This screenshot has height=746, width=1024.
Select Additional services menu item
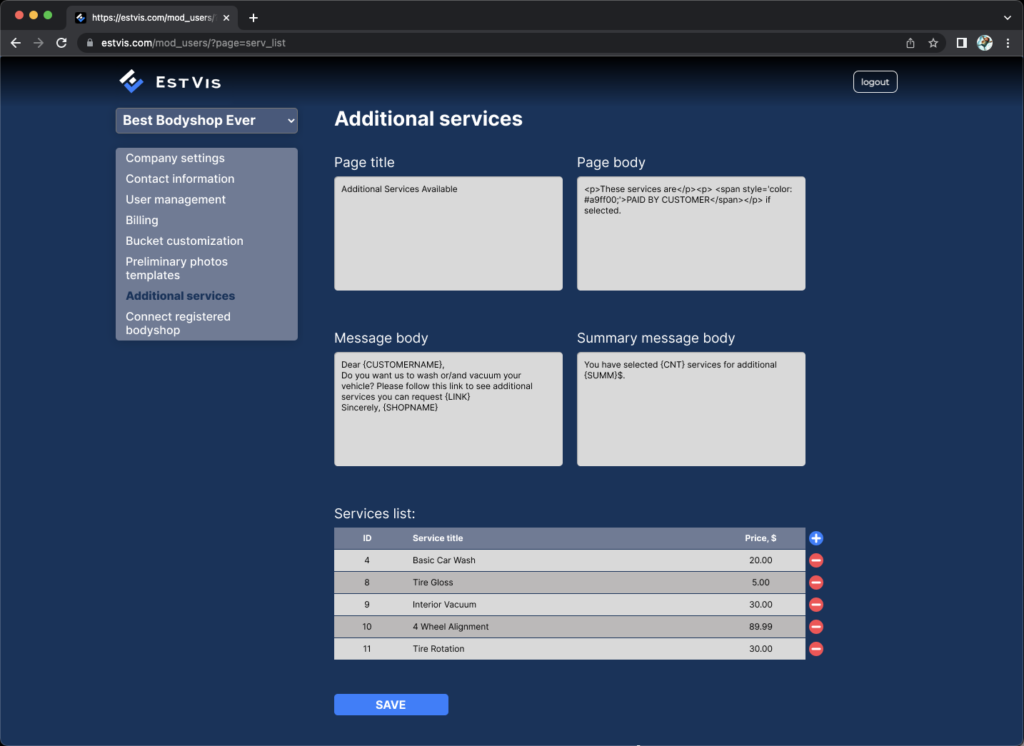[x=180, y=296]
